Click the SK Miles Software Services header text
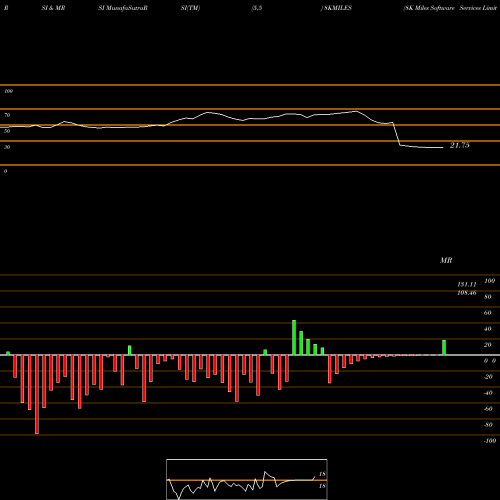 [451, 8]
